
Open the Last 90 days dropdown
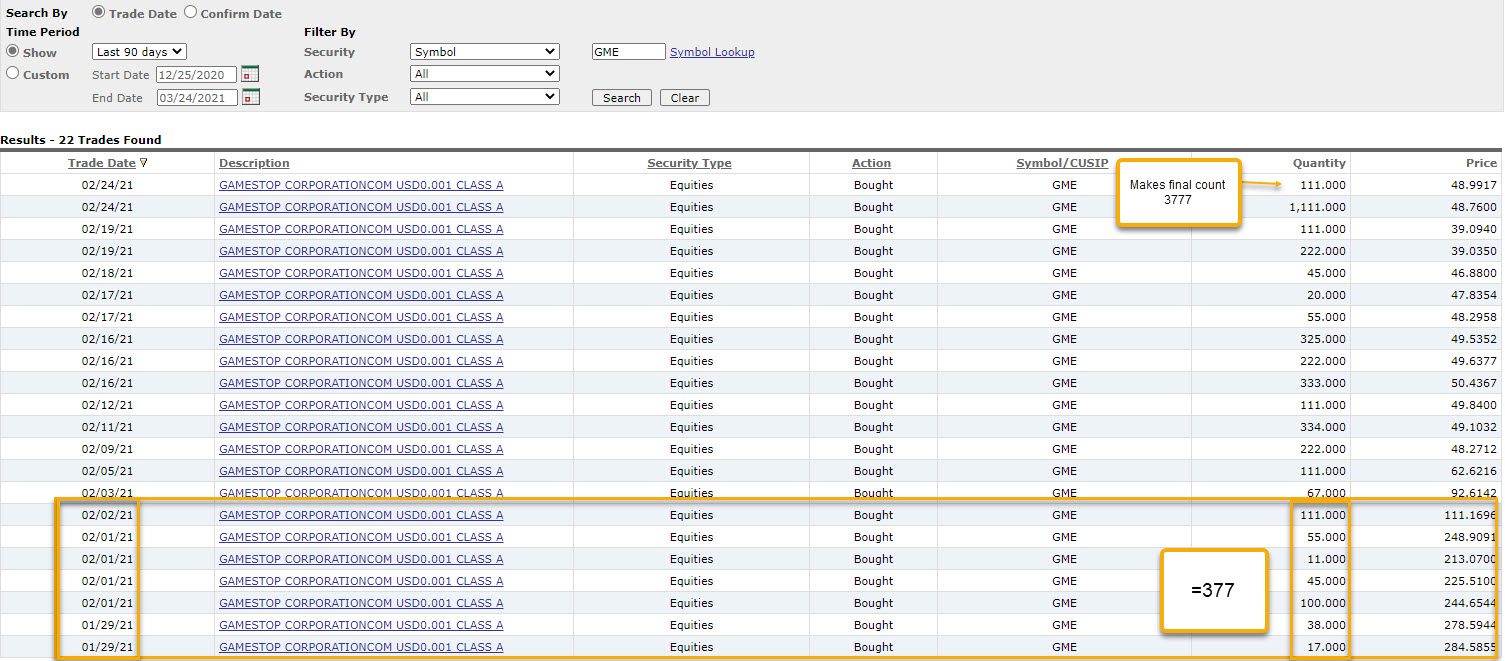coord(139,52)
